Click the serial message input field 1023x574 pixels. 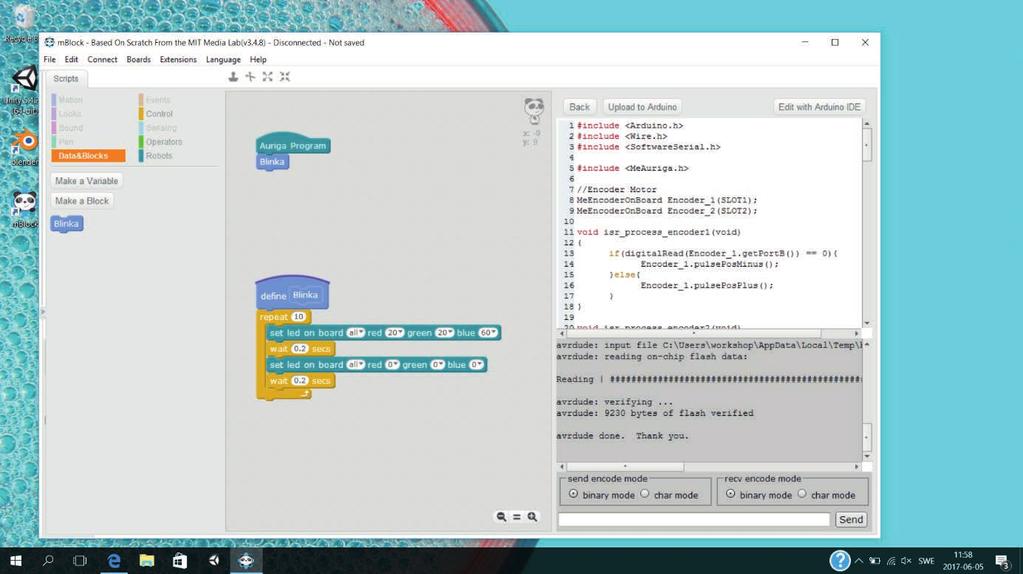click(694, 519)
